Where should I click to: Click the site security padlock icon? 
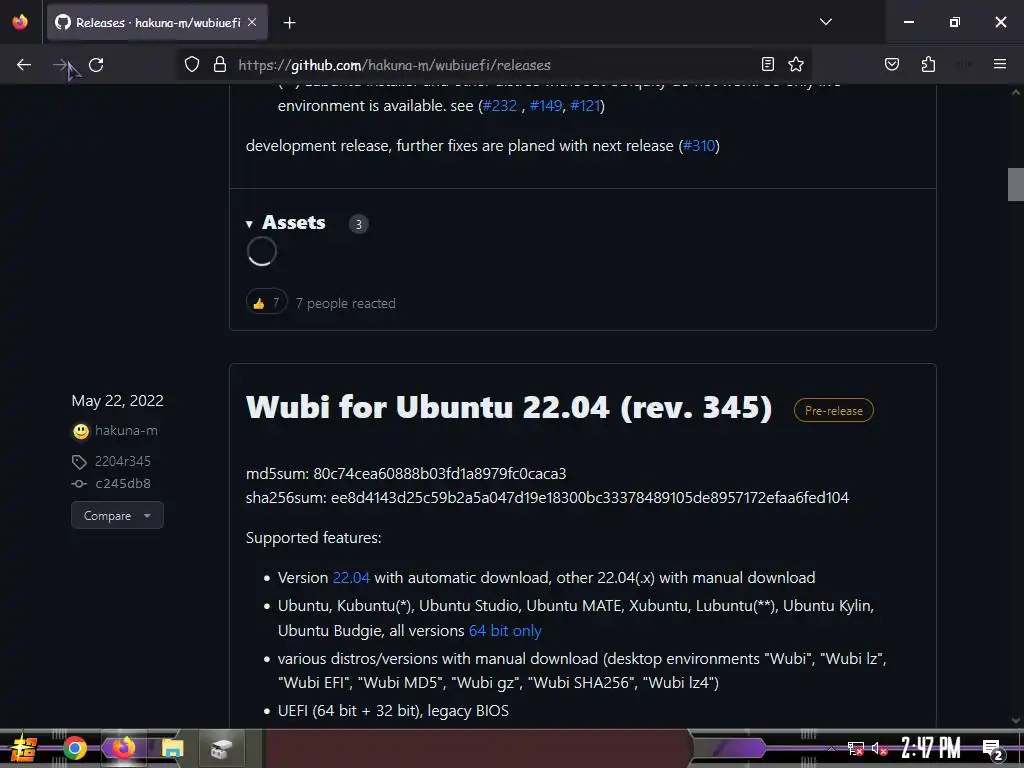click(x=220, y=65)
